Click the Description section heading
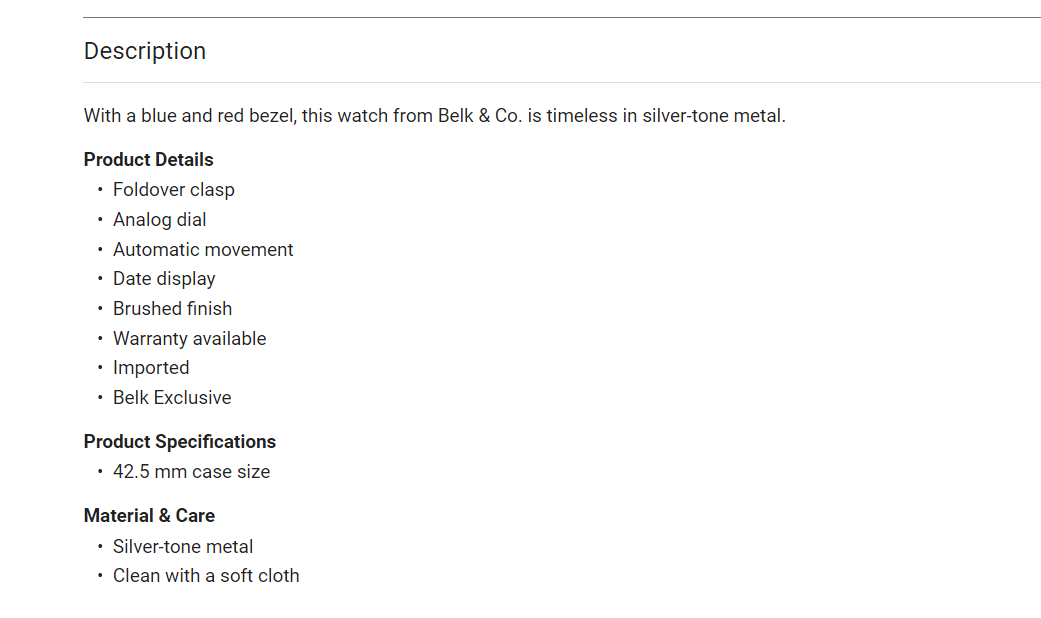The height and width of the screenshot is (618, 1041). [145, 51]
